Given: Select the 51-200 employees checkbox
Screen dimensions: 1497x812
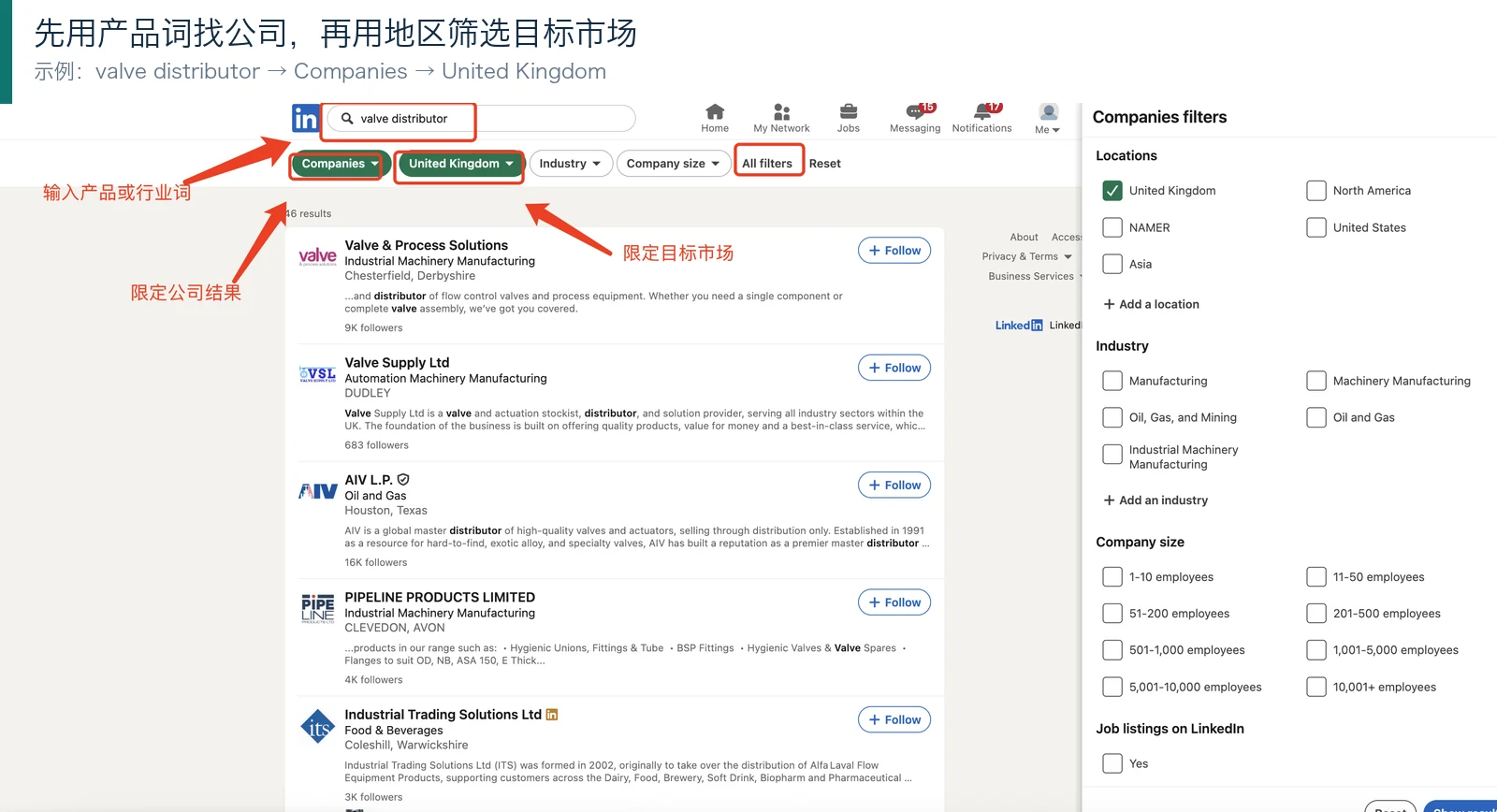Looking at the screenshot, I should pos(1112,614).
